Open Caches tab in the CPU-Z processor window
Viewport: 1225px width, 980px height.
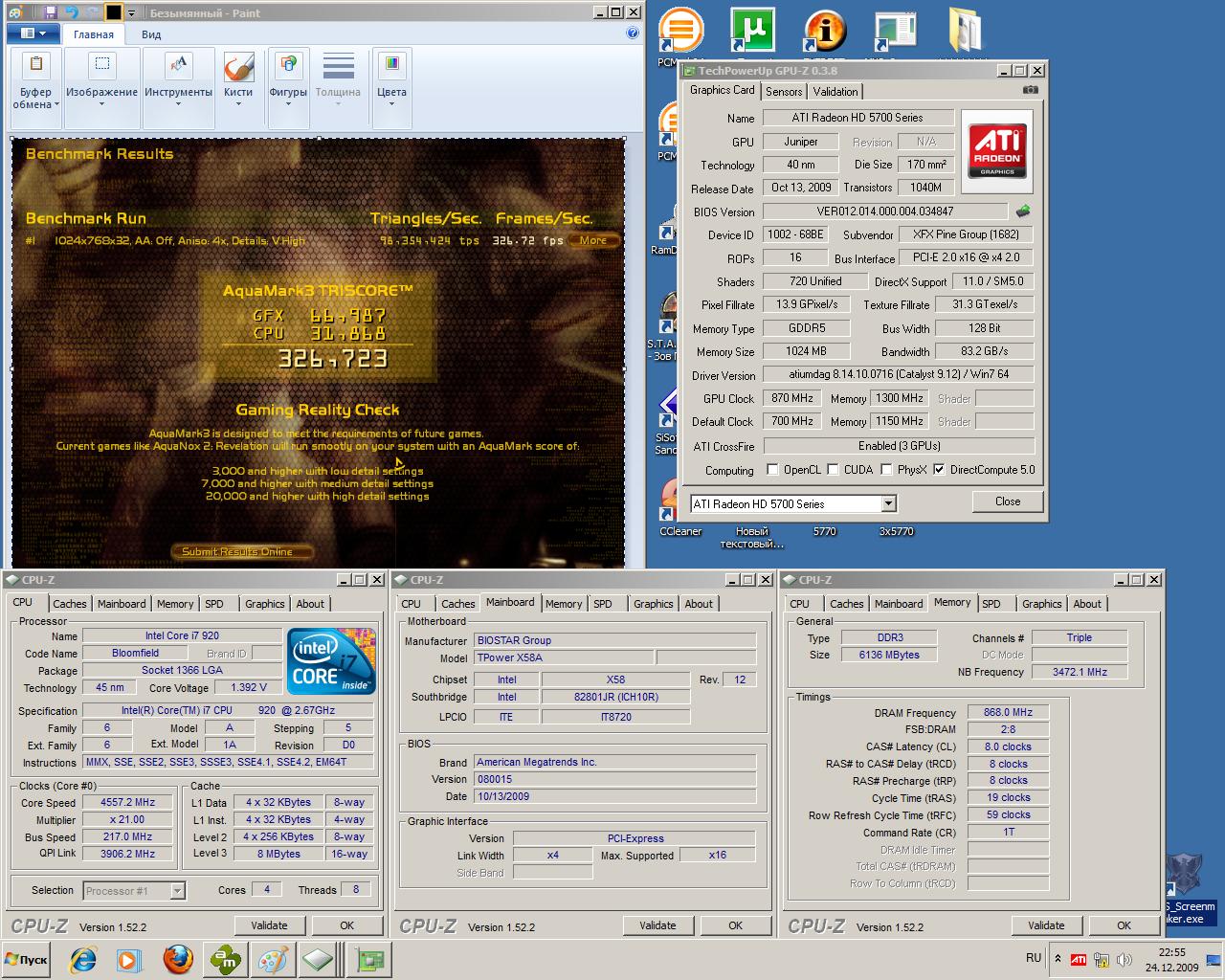coord(70,604)
